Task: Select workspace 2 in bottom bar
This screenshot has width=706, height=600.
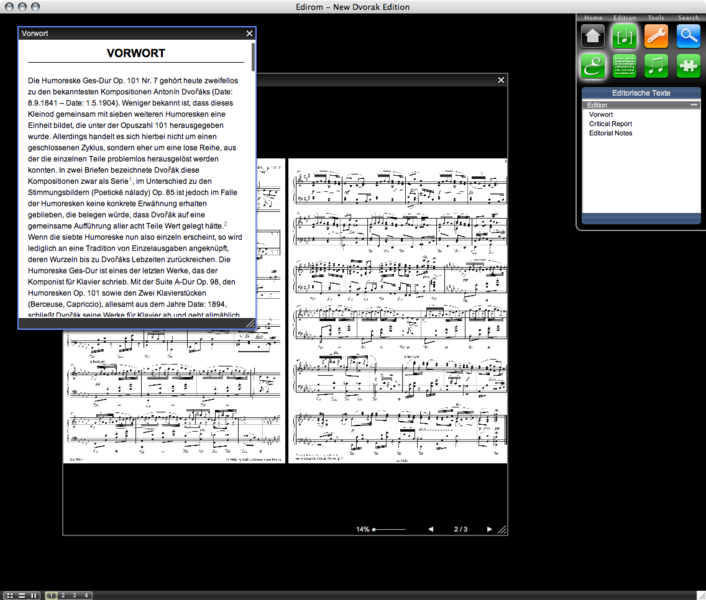Action: click(62, 594)
